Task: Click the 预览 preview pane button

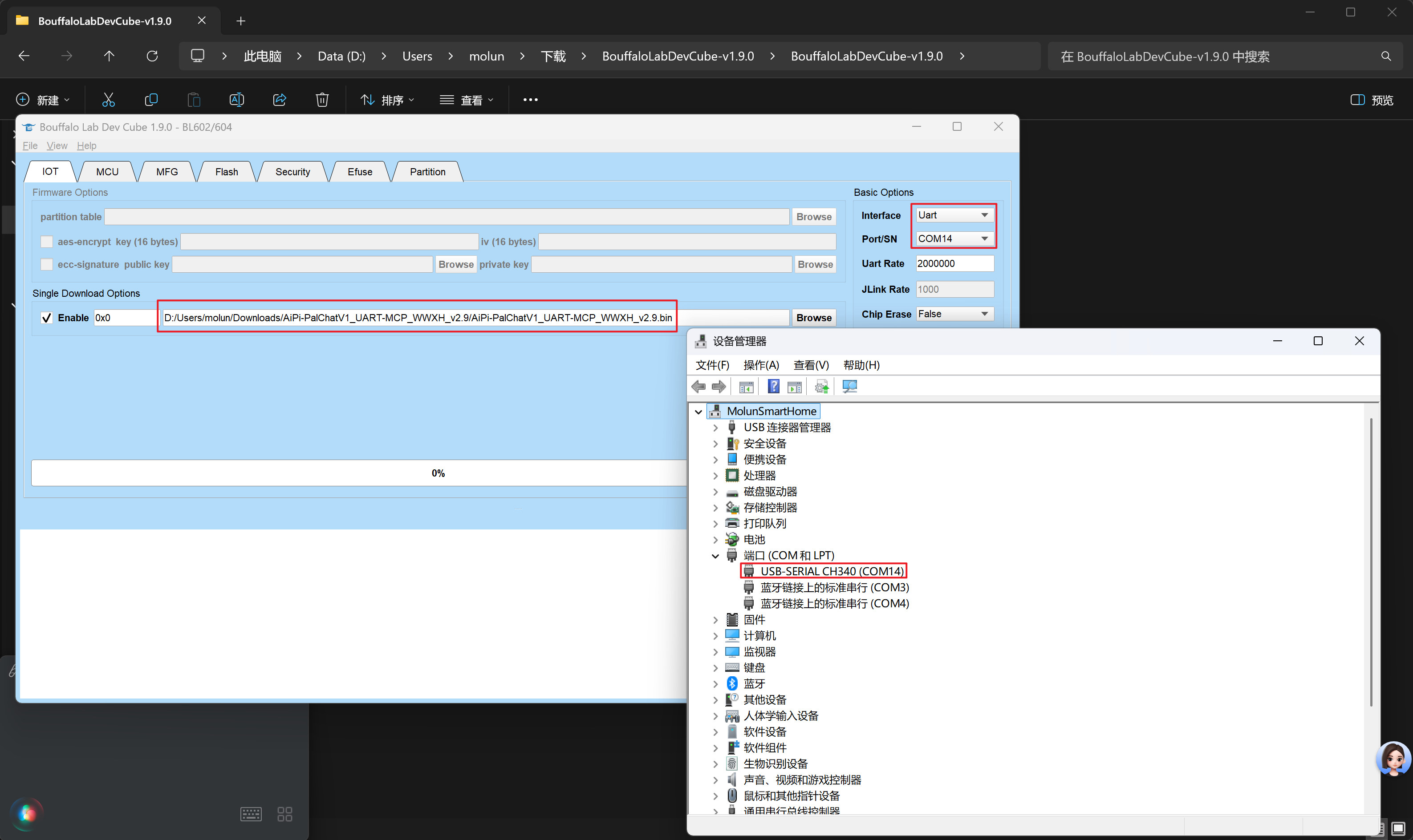Action: [x=1372, y=100]
